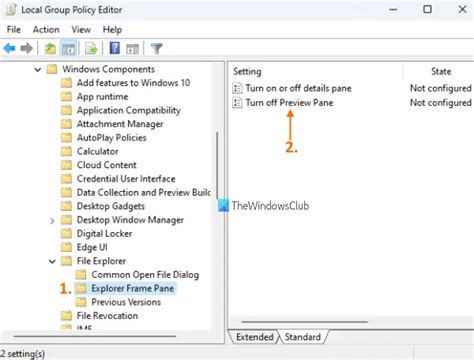Collapse the File Explorer tree node
474x360 pixels.
pyautogui.click(x=52, y=262)
